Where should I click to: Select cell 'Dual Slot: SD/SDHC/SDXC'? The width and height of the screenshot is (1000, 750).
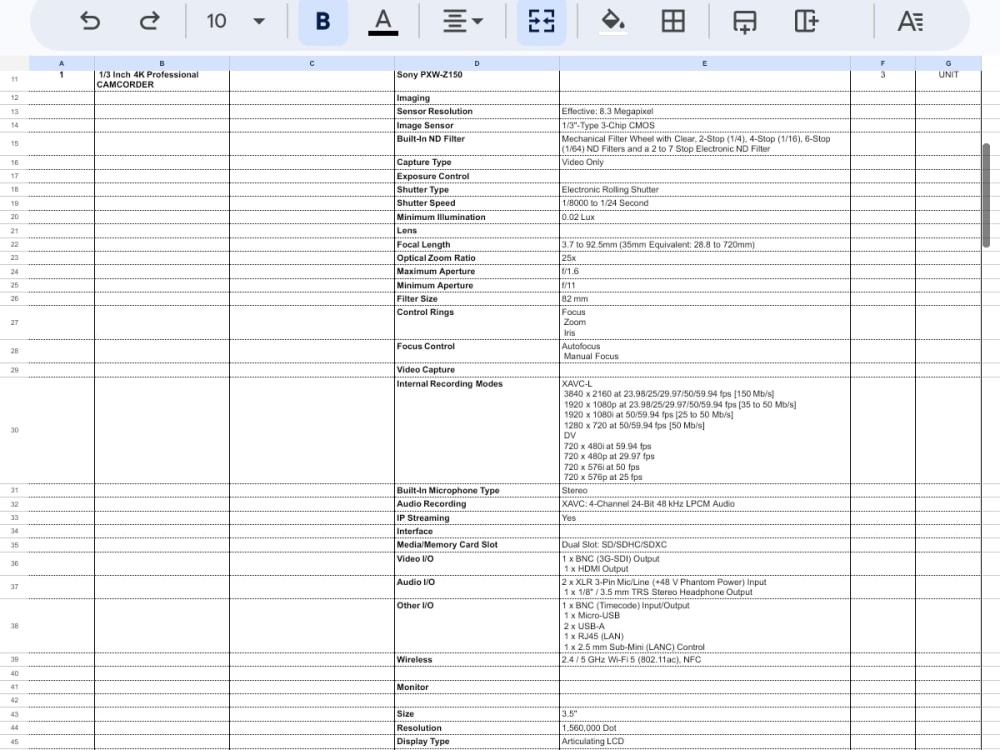tap(705, 545)
